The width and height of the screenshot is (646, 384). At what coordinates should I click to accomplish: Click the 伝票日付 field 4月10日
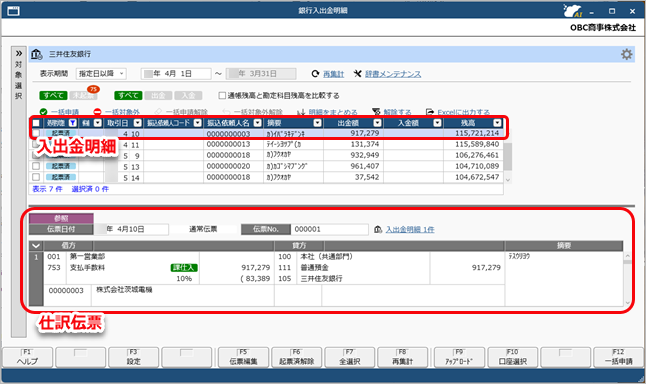(131, 229)
